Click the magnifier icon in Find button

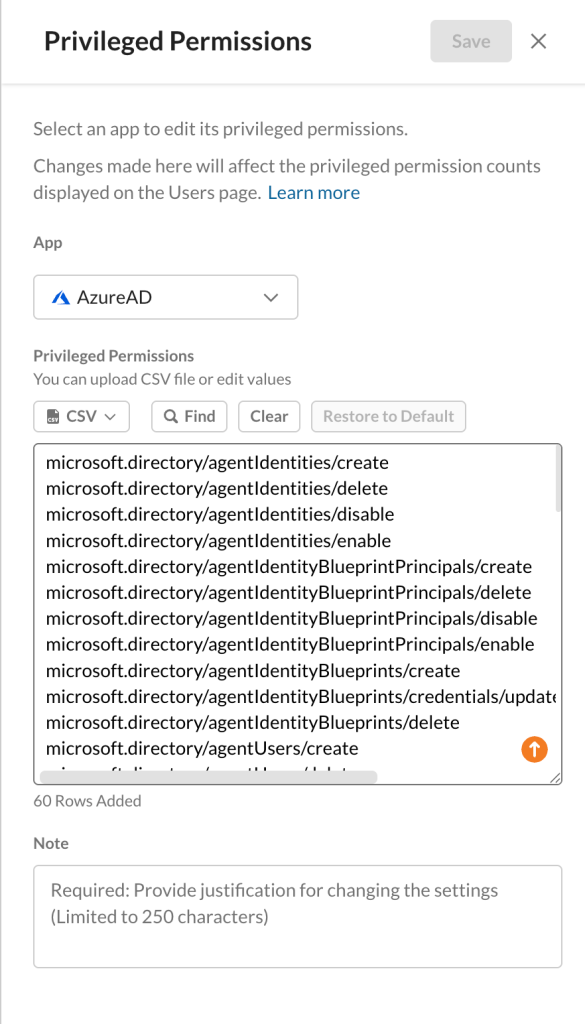coord(171,417)
